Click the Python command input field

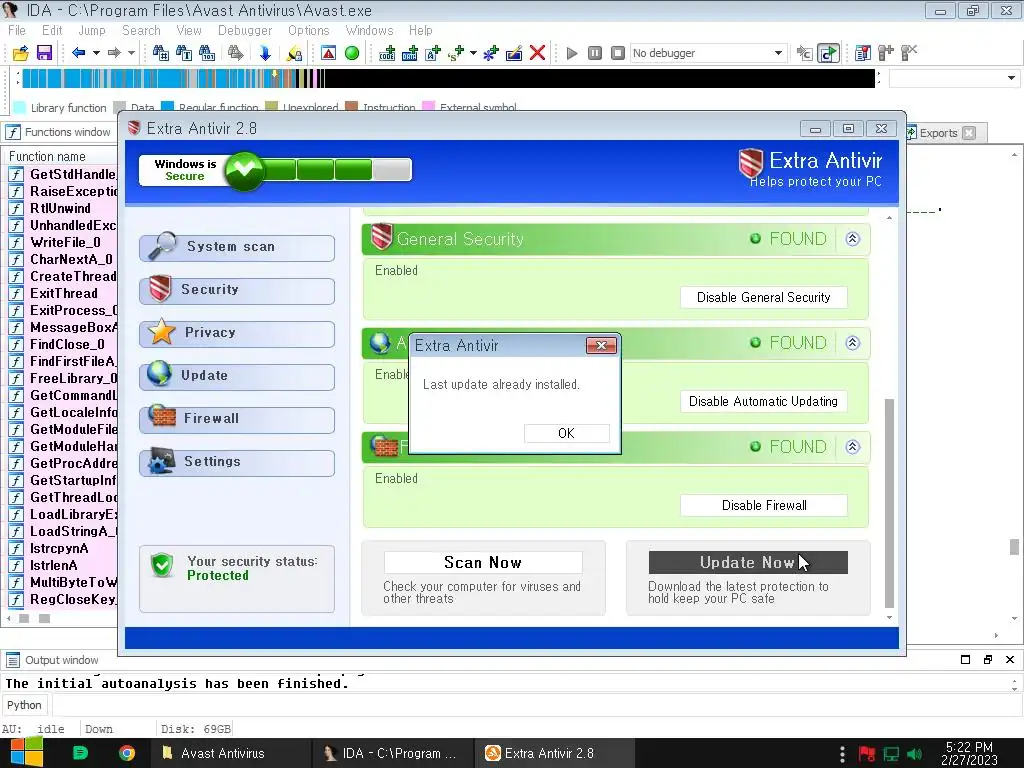536,705
